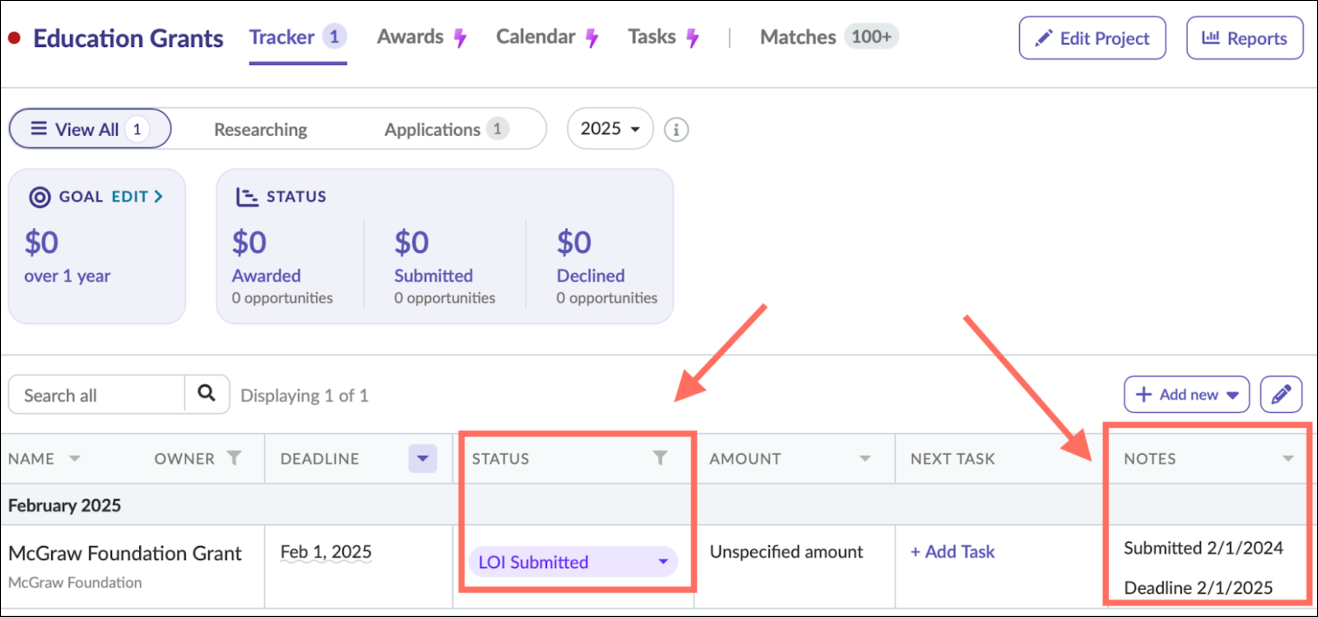Select the search magnifying glass icon

(206, 394)
